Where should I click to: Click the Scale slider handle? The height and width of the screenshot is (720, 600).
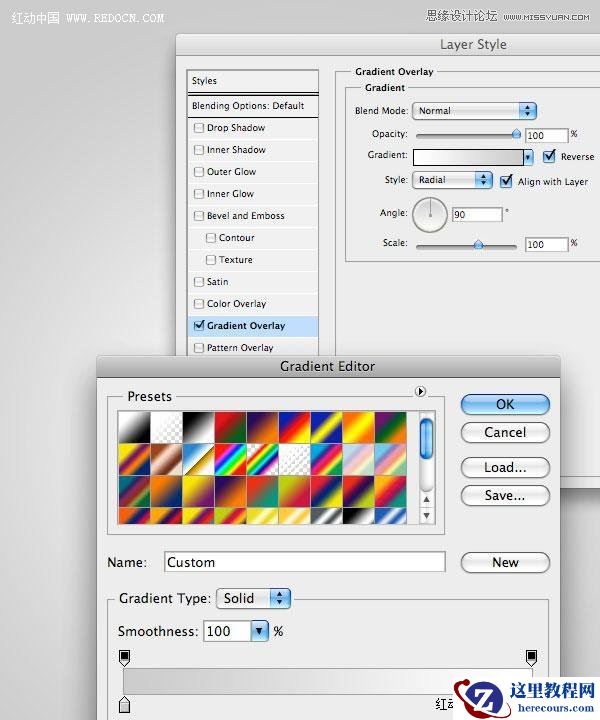click(x=478, y=244)
